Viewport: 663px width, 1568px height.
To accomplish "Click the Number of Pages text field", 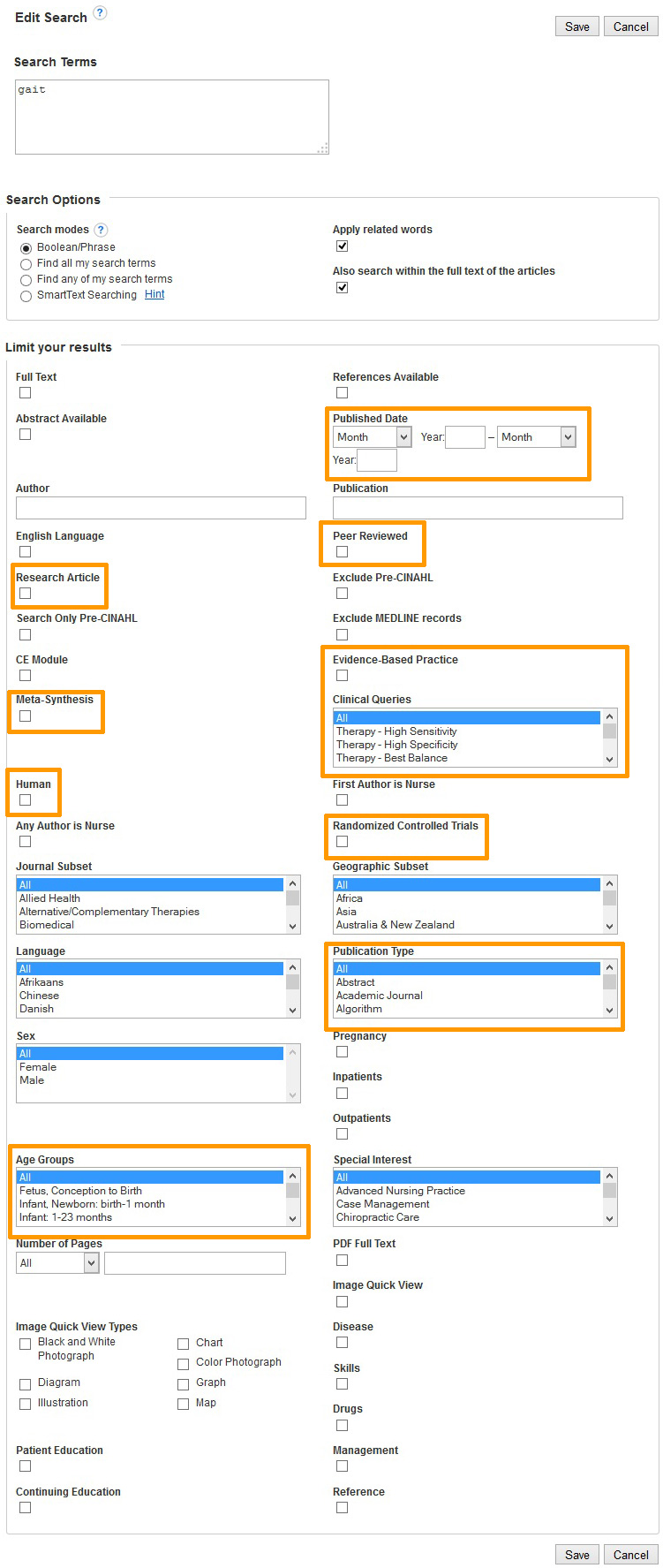I will tap(195, 1263).
